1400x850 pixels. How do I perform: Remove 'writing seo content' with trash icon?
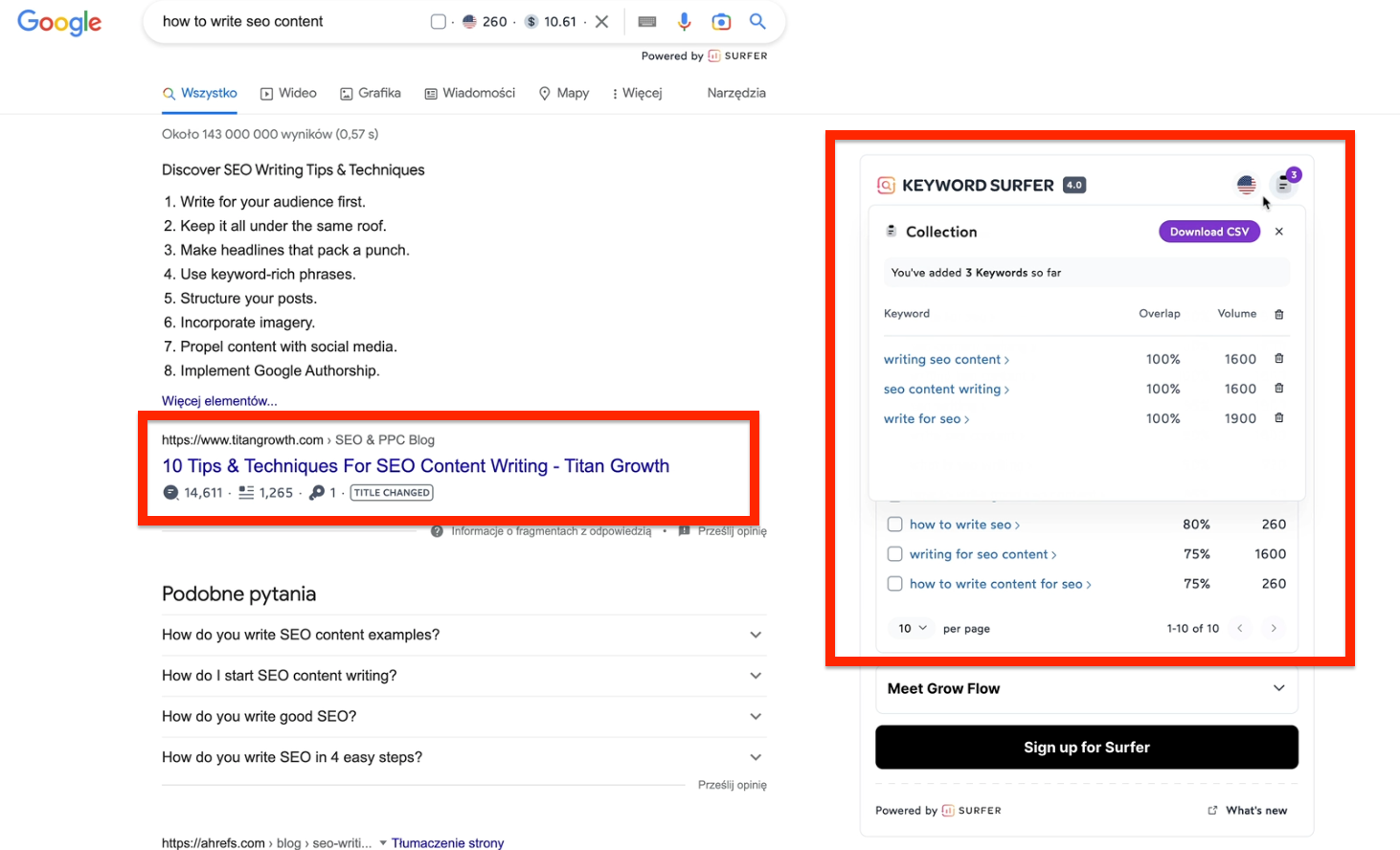(x=1279, y=359)
